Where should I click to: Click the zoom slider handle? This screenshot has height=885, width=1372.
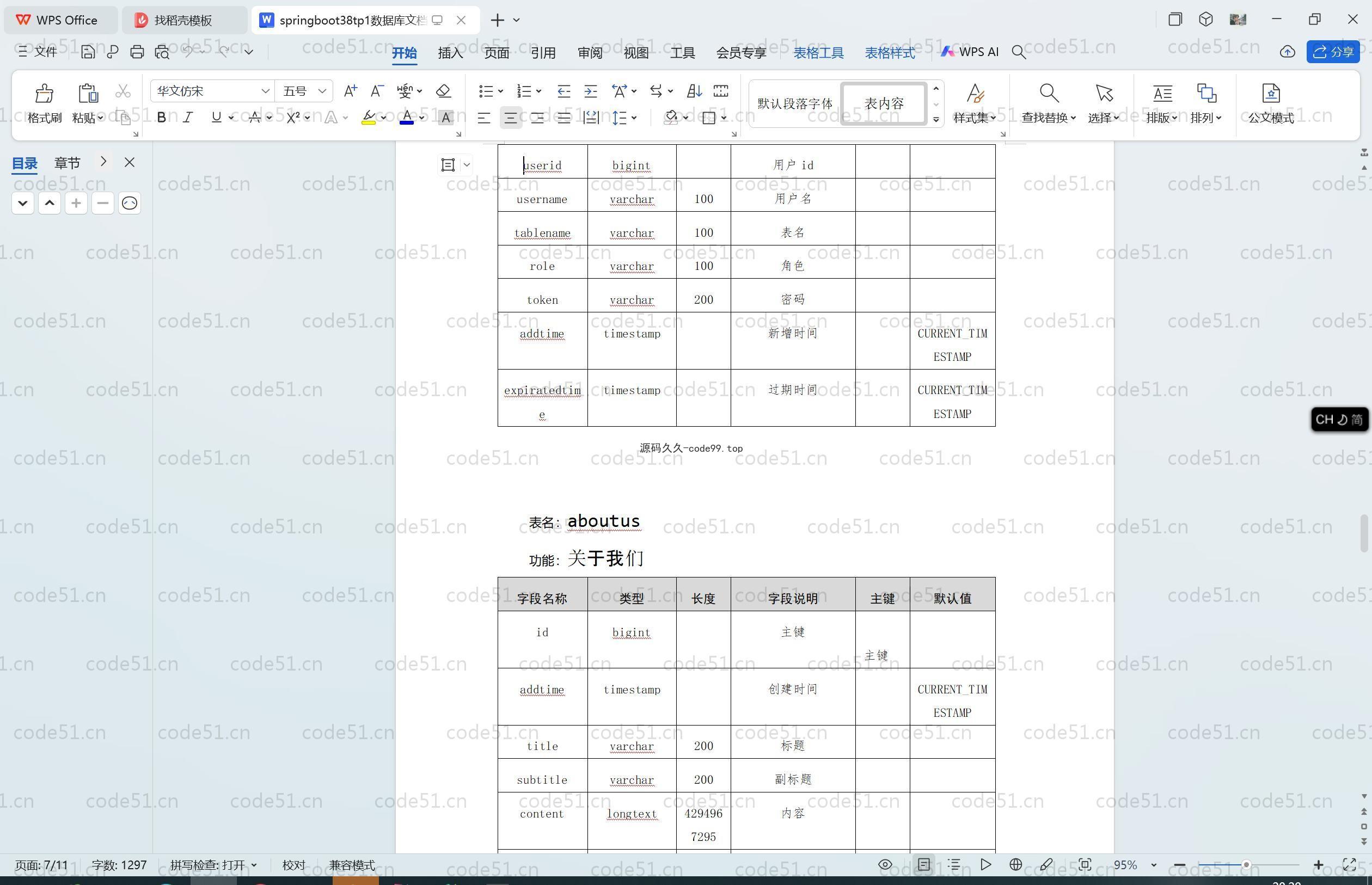pos(1246,865)
